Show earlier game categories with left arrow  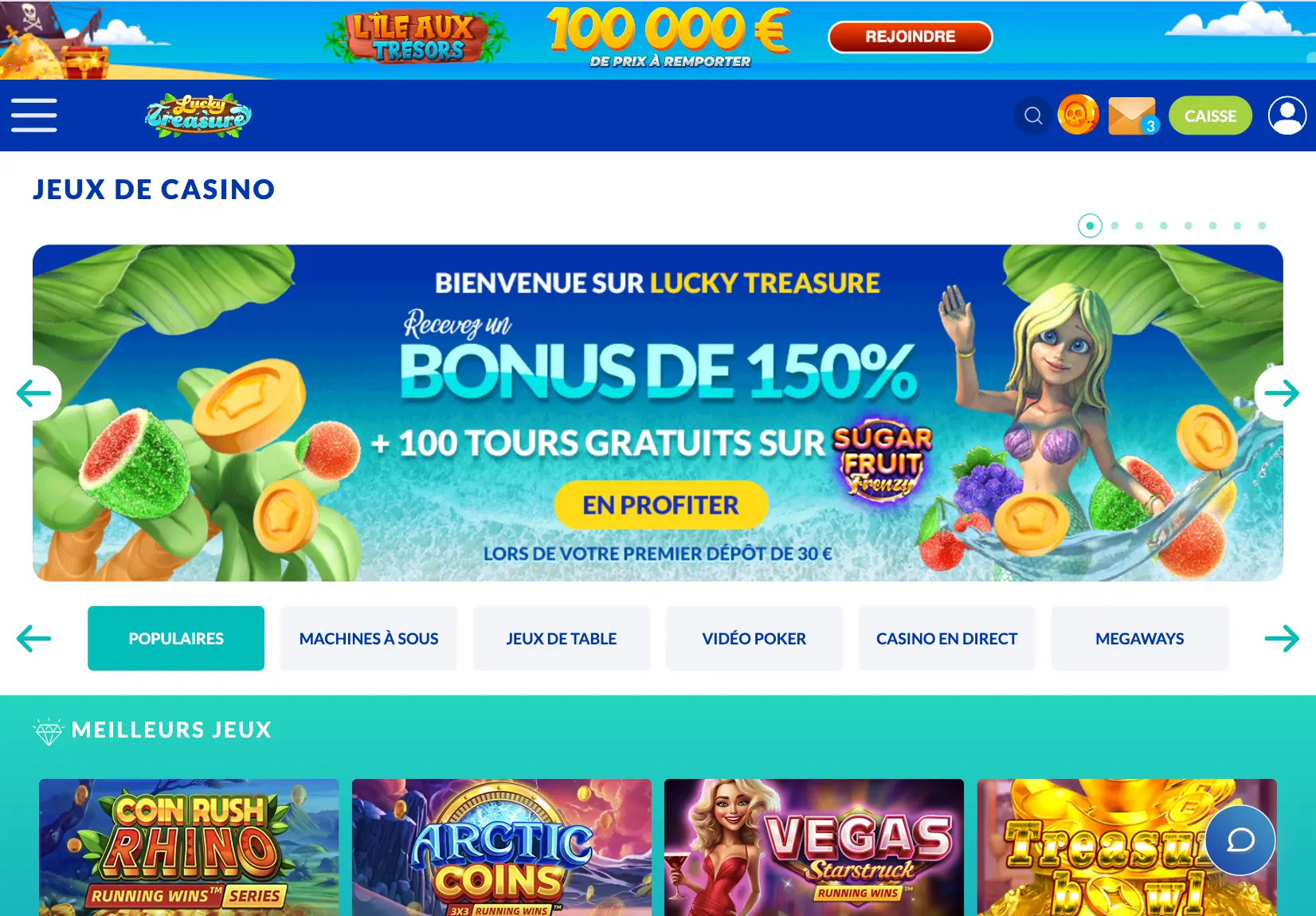click(x=33, y=638)
